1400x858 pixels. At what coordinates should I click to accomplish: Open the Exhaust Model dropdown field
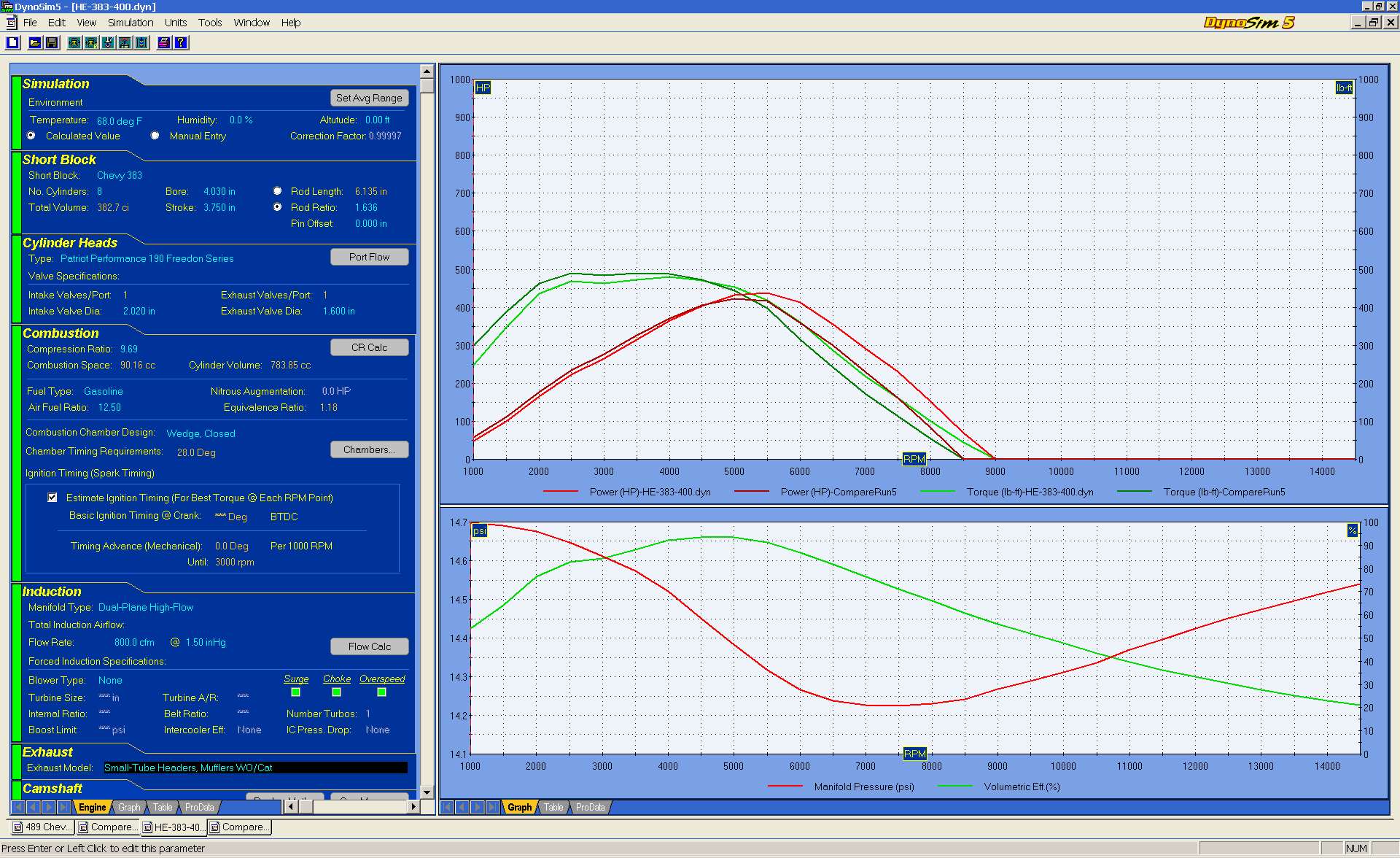click(x=255, y=768)
